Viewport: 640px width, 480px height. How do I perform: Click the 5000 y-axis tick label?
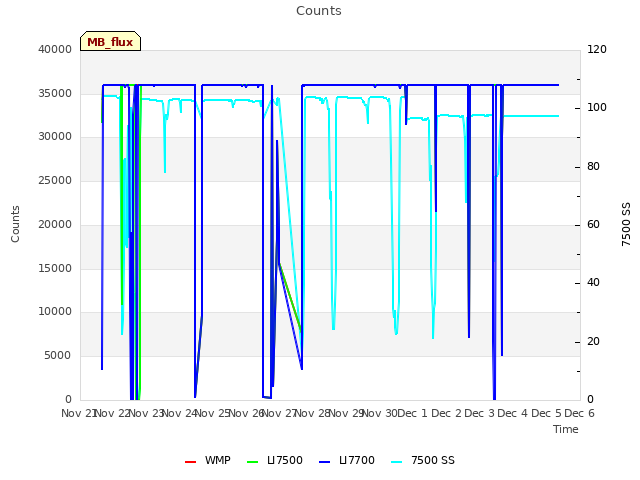(x=58, y=356)
